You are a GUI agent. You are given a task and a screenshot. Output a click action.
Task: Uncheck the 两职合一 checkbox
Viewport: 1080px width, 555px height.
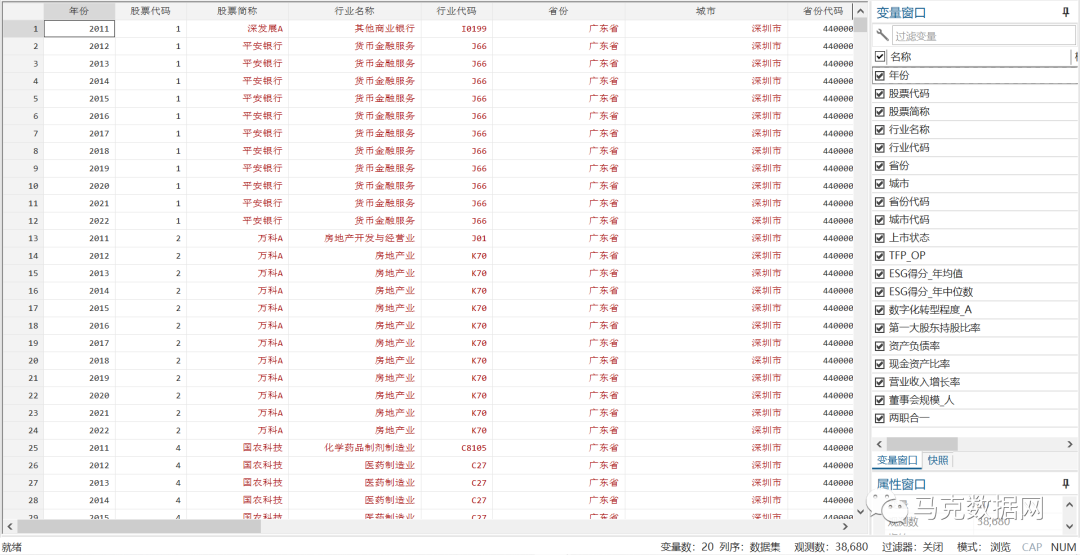(x=880, y=418)
